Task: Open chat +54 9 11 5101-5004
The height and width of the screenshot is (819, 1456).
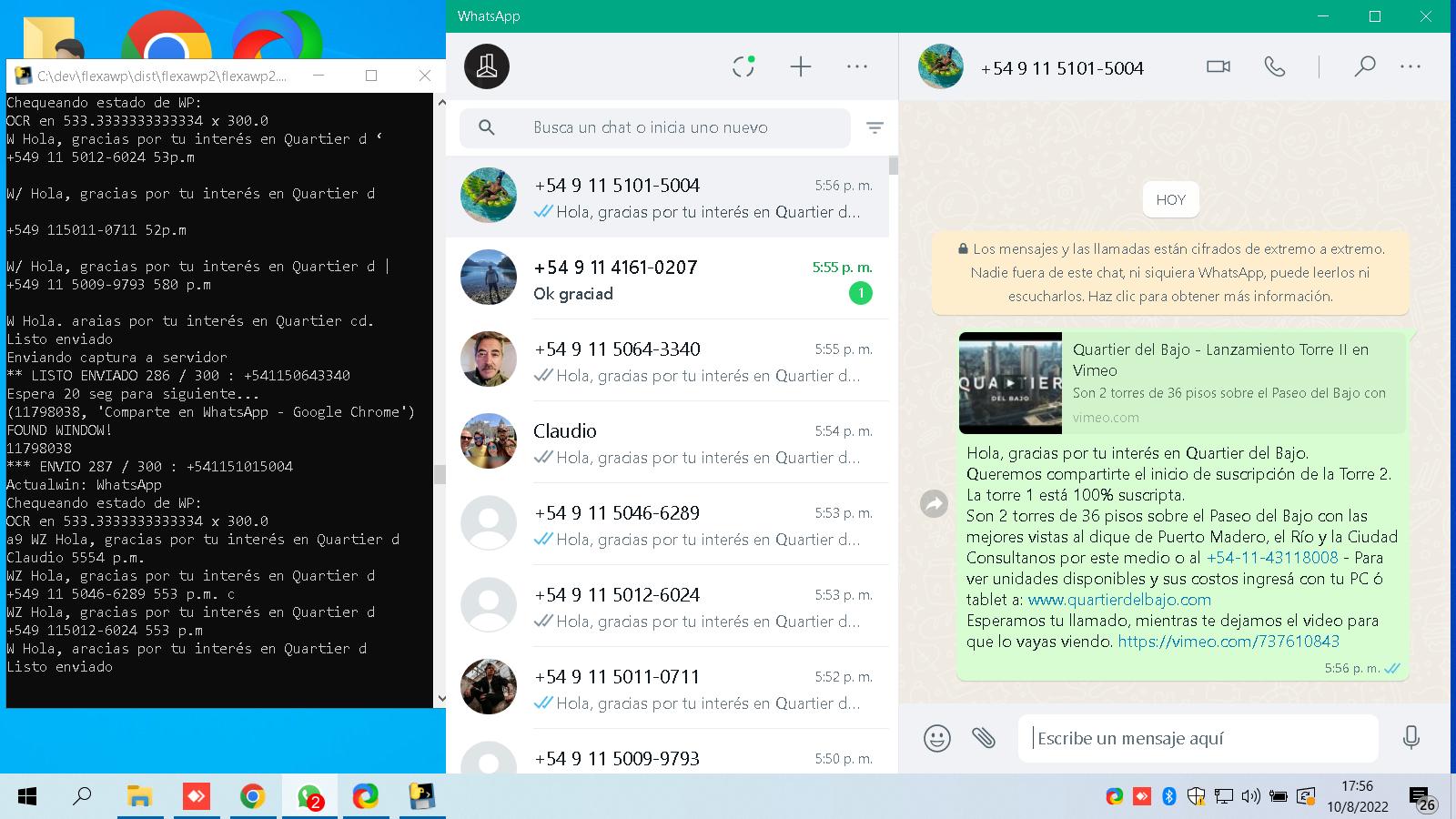Action: [667, 197]
